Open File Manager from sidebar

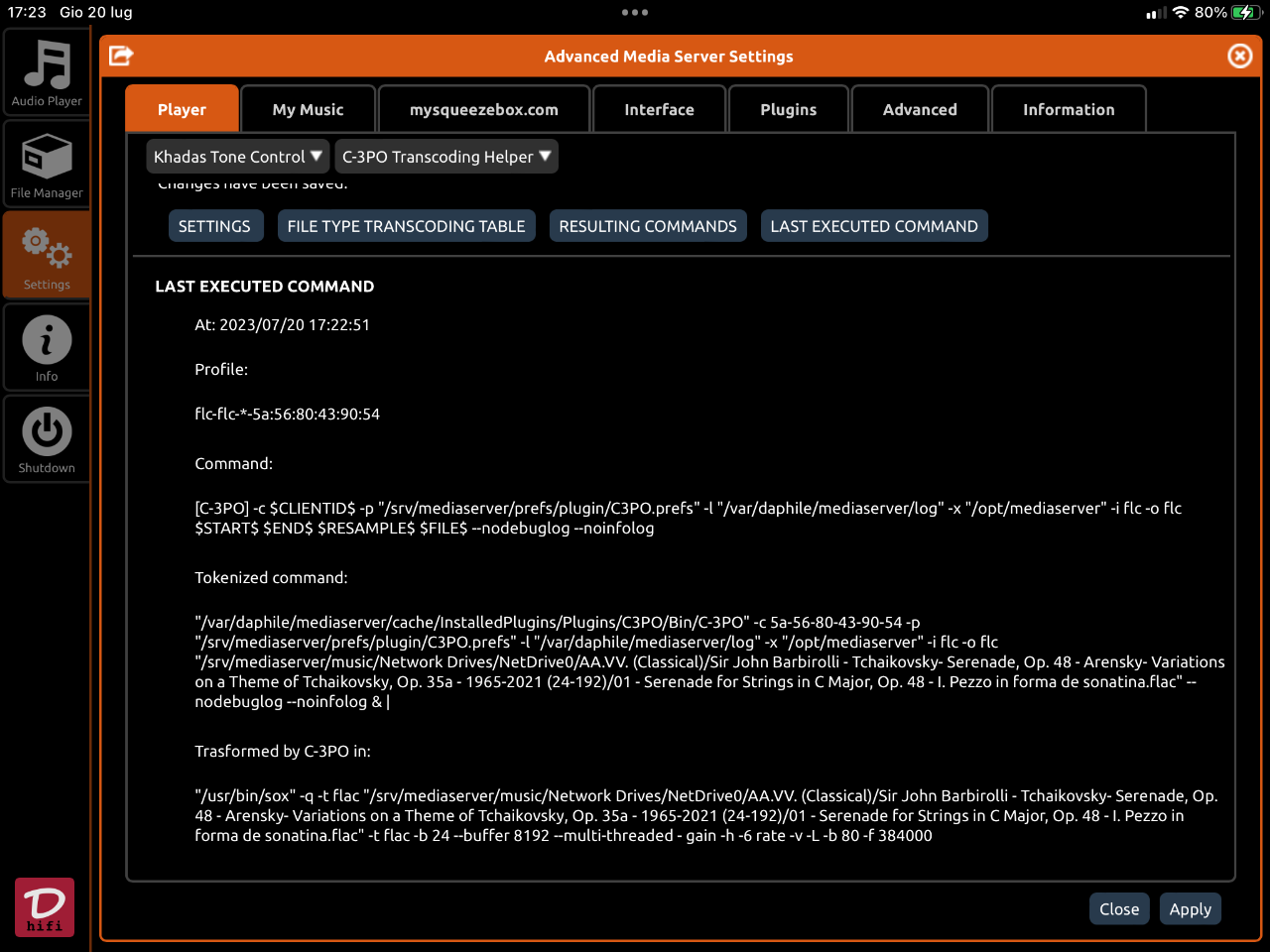[x=47, y=165]
